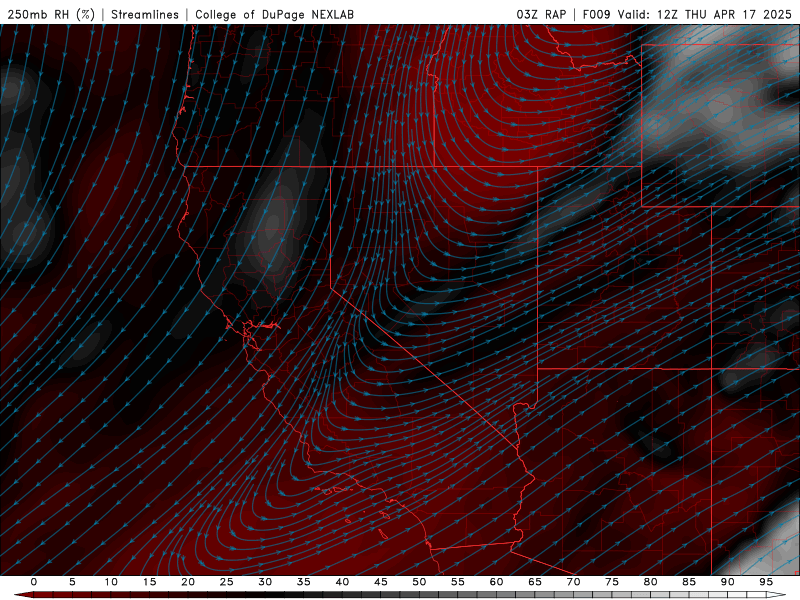Click the "F009" forecast hour text
The image size is (800, 600).
coord(597,14)
